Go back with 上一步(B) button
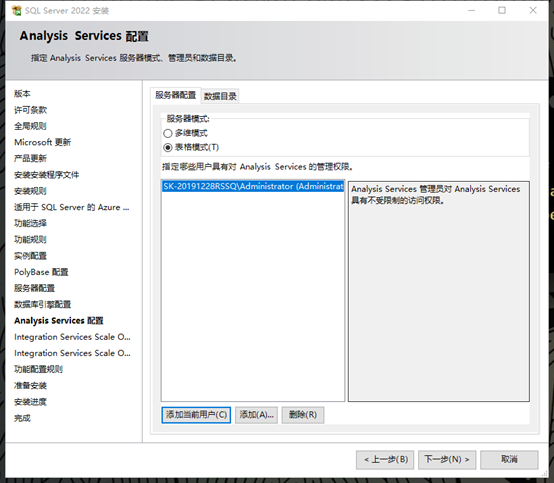Image resolution: width=554 pixels, height=483 pixels. 385,460
